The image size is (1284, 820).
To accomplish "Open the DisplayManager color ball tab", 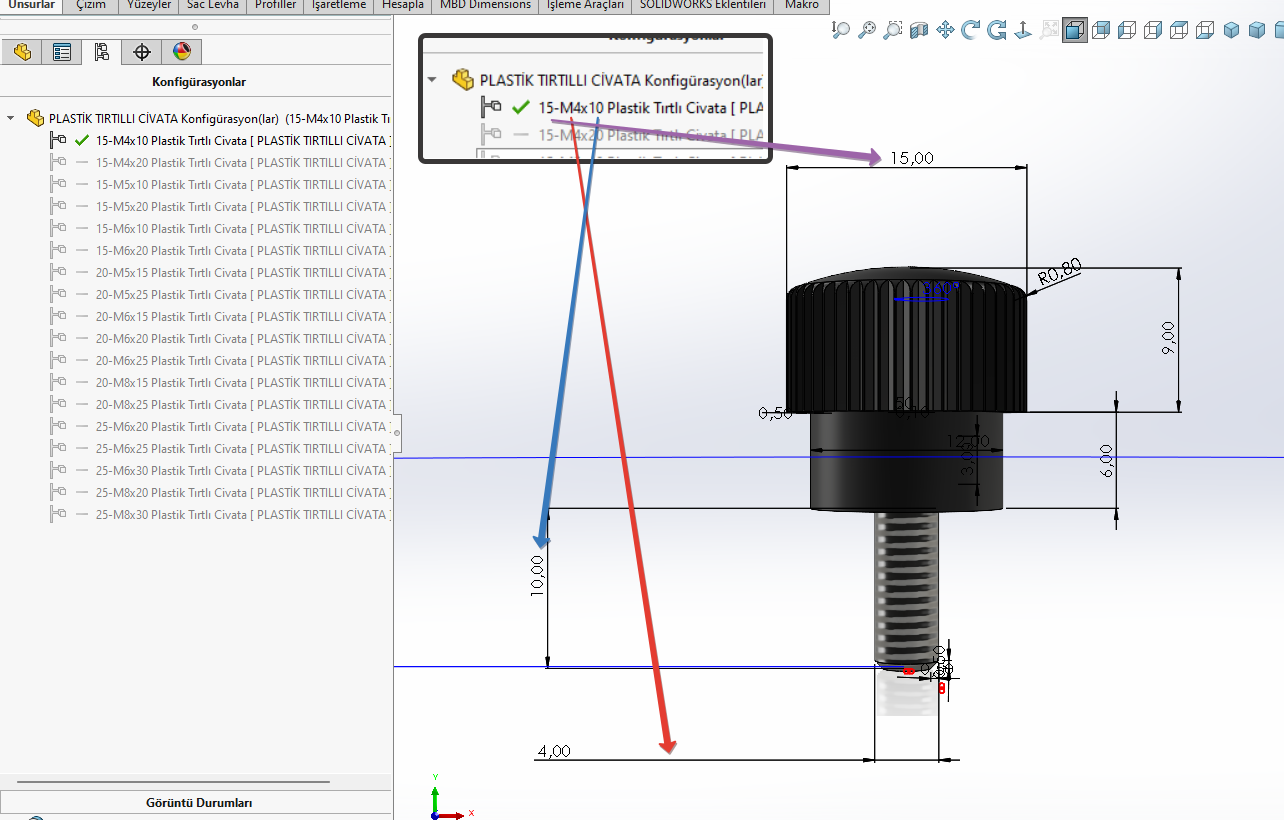I will (x=181, y=52).
